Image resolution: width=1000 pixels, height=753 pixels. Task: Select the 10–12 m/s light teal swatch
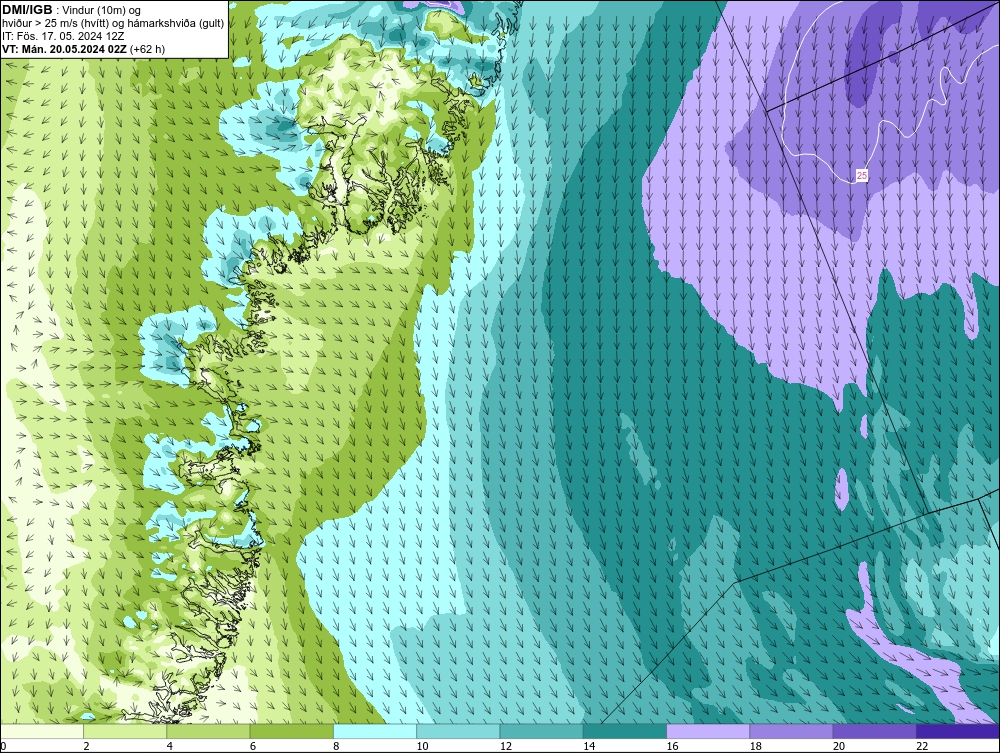pyautogui.click(x=458, y=731)
